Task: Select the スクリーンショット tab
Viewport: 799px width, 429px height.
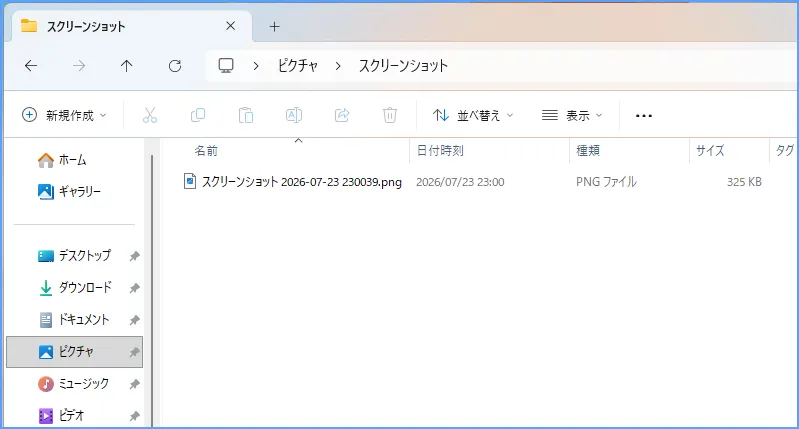Action: pos(129,26)
